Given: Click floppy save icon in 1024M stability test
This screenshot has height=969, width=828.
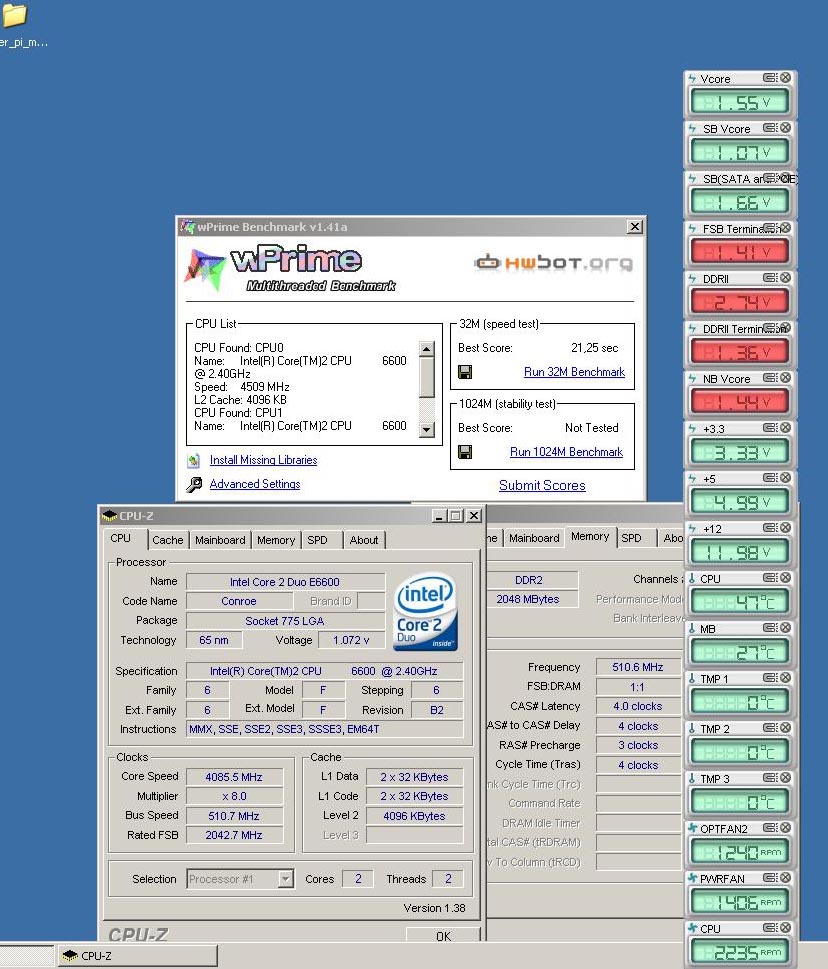Looking at the screenshot, I should click(465, 452).
